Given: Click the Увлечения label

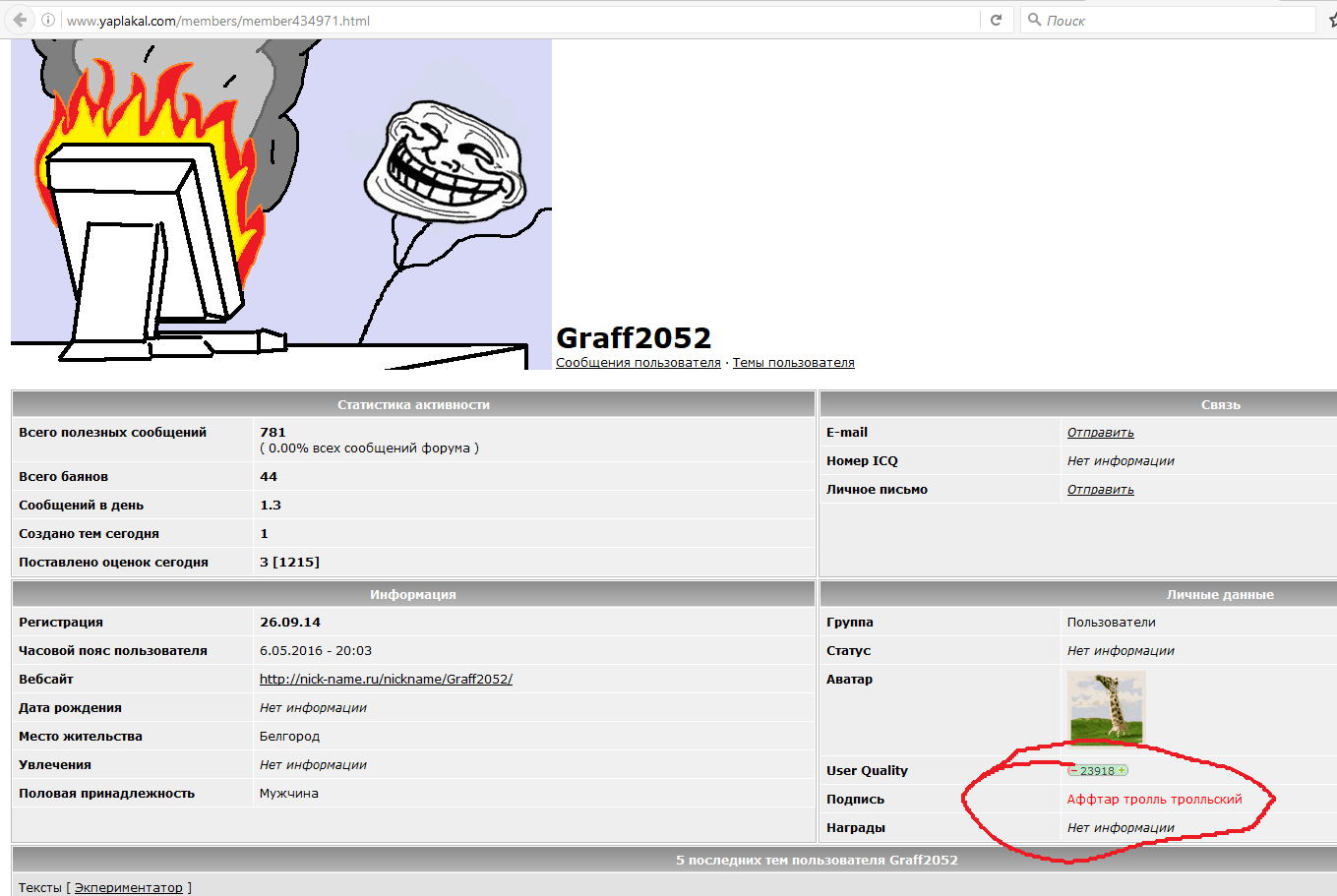Looking at the screenshot, I should (x=55, y=765).
